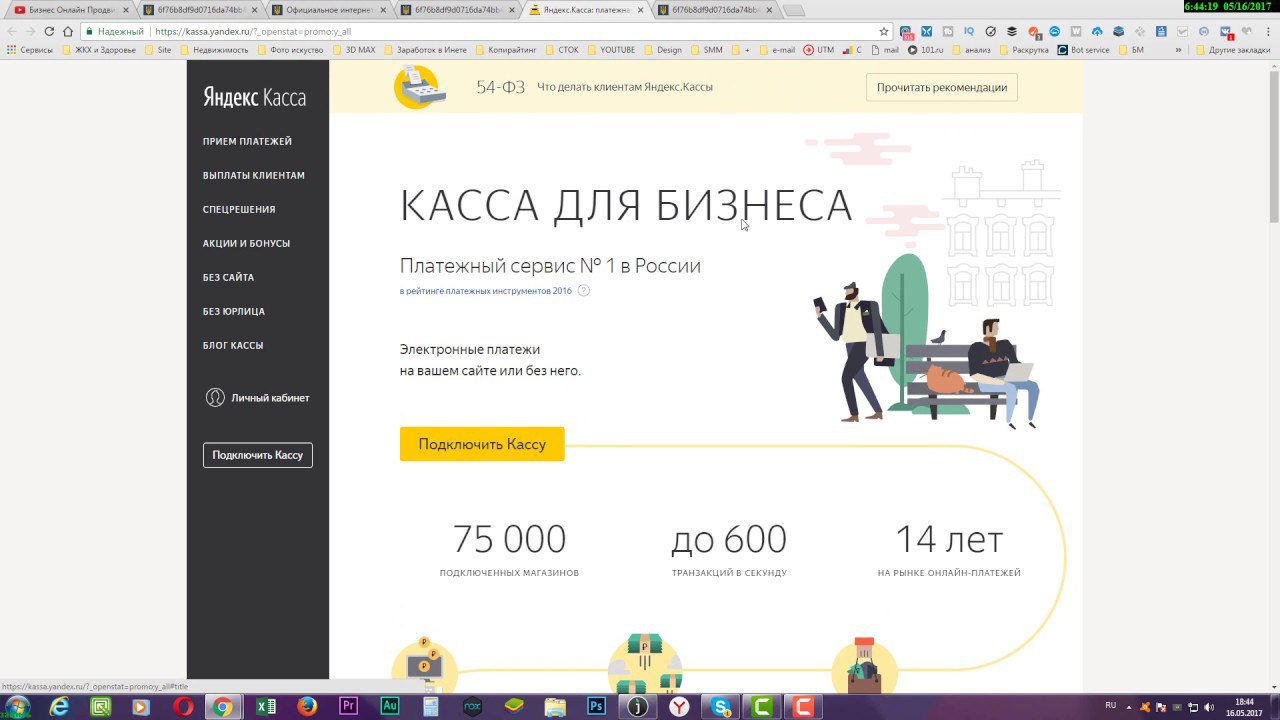The image size is (1280, 720).
Task: Open the blue cloud upload extension
Action: [x=1097, y=31]
